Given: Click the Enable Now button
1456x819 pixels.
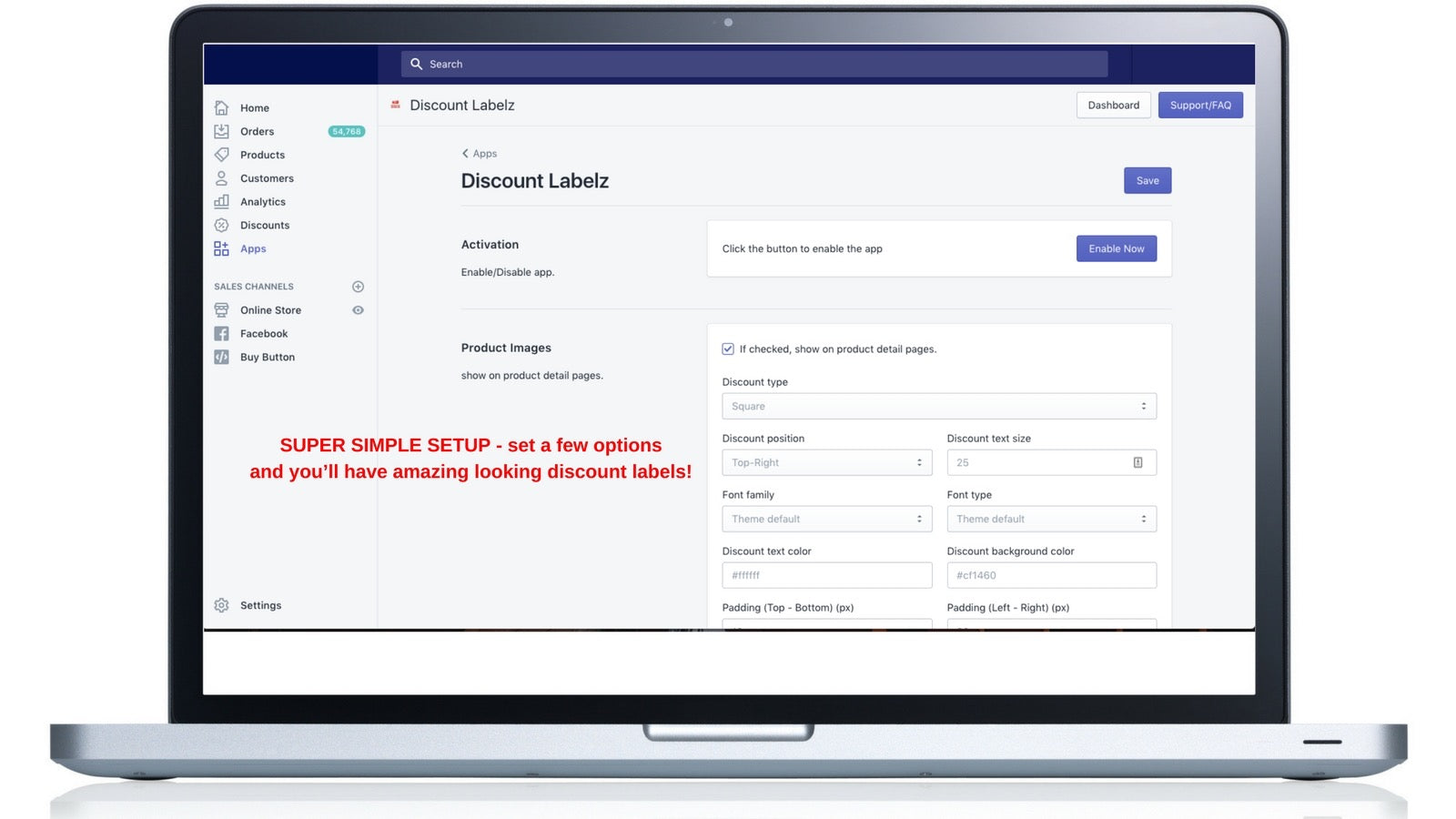Looking at the screenshot, I should [x=1117, y=248].
